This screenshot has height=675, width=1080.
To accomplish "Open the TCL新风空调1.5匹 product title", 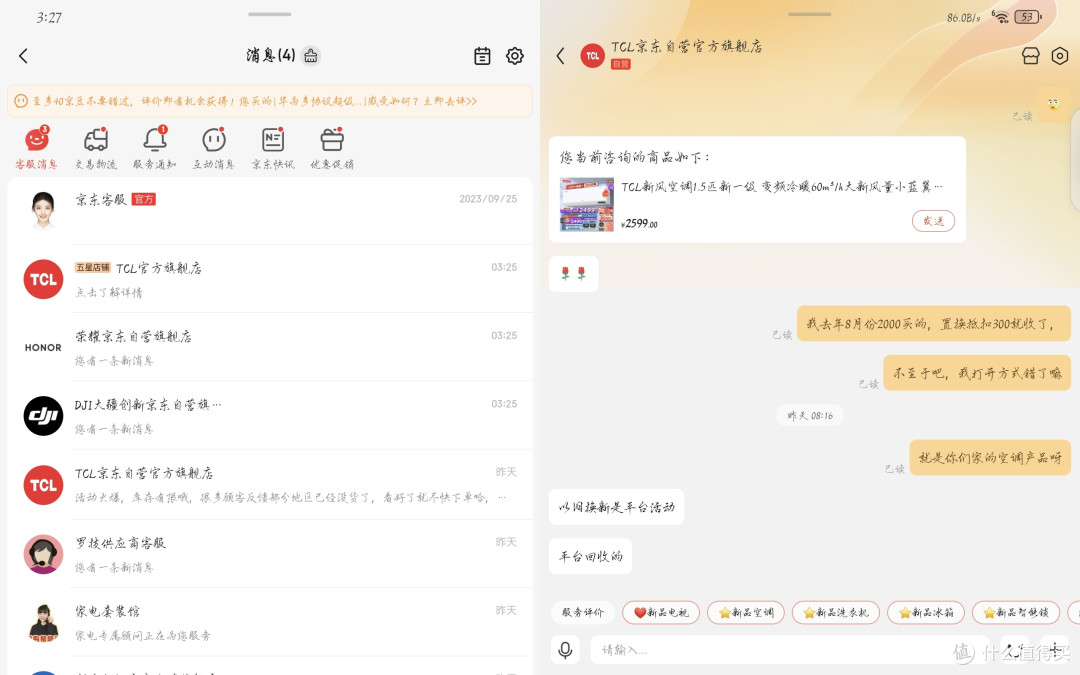I will (782, 187).
